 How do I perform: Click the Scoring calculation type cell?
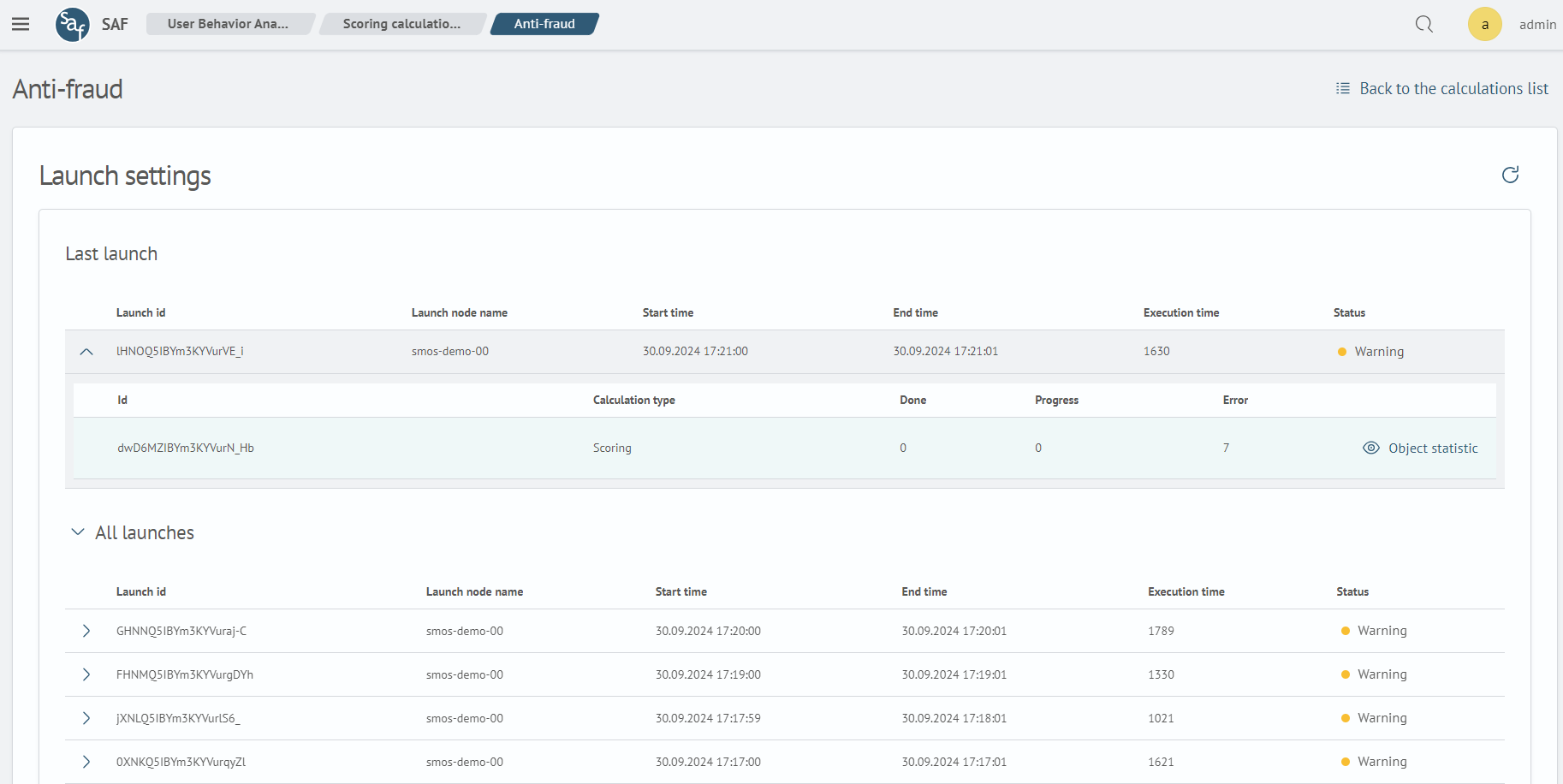tap(612, 448)
